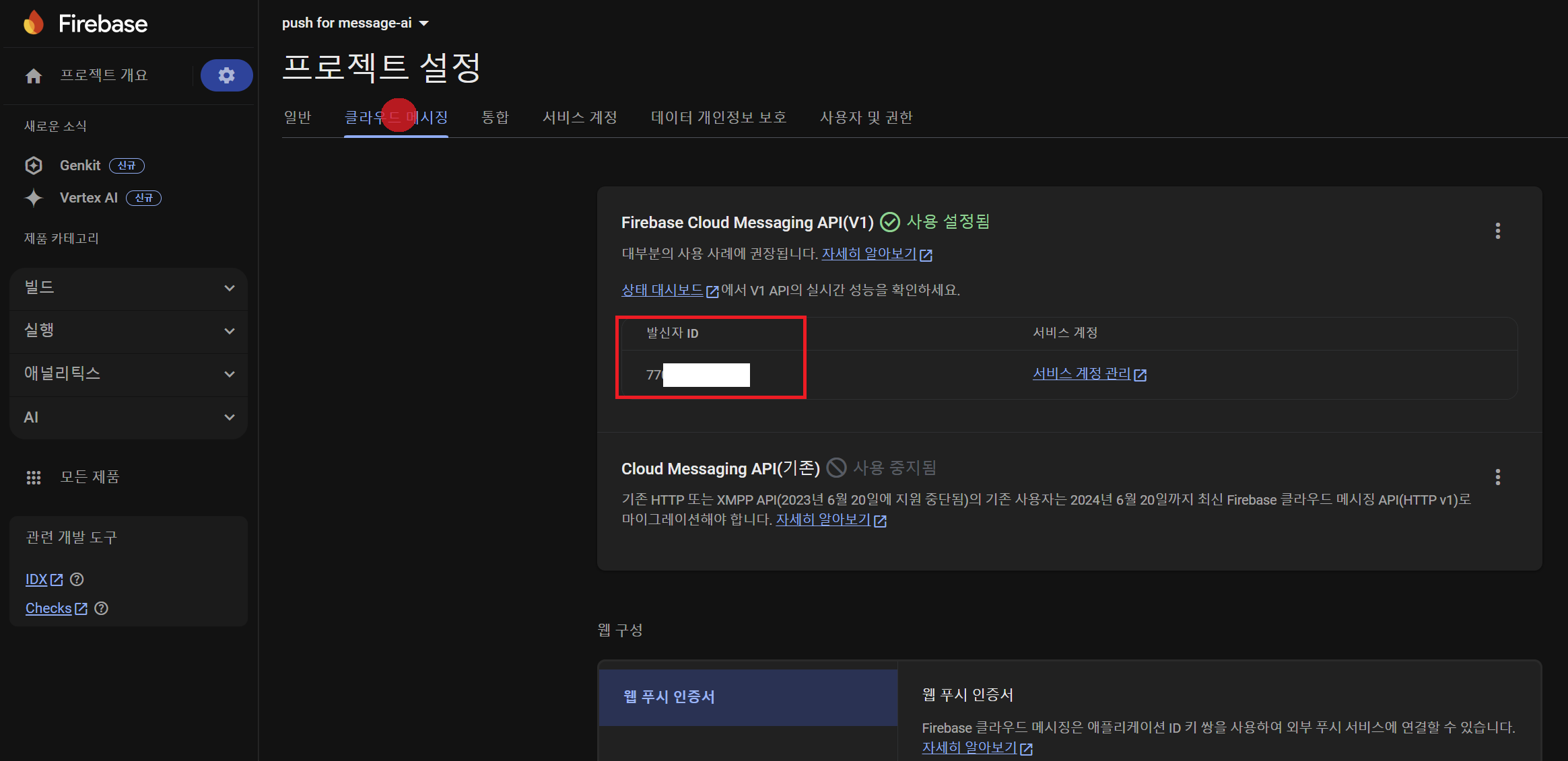Open help icon next to Checks
Image resolution: width=1568 pixels, height=761 pixels.
[101, 608]
